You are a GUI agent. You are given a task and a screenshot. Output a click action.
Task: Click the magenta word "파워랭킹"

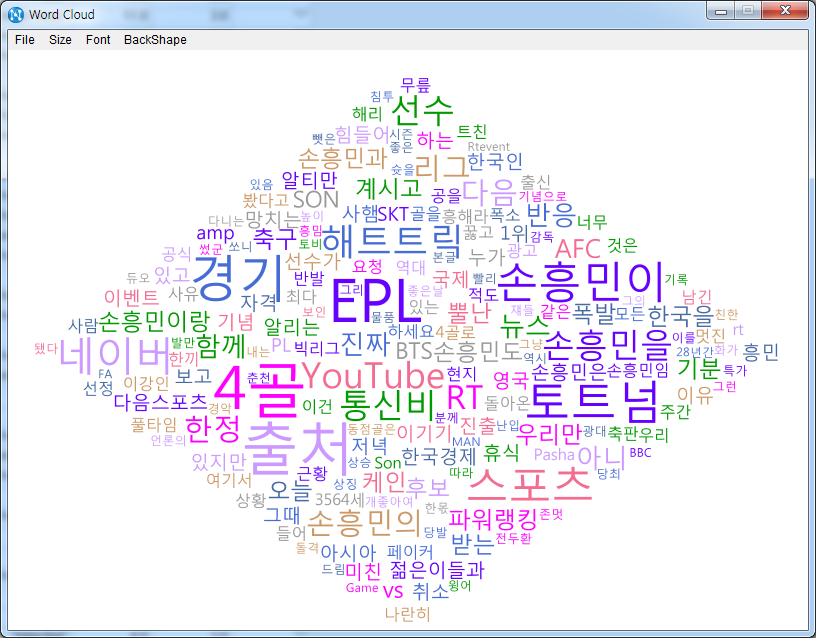(x=492, y=519)
